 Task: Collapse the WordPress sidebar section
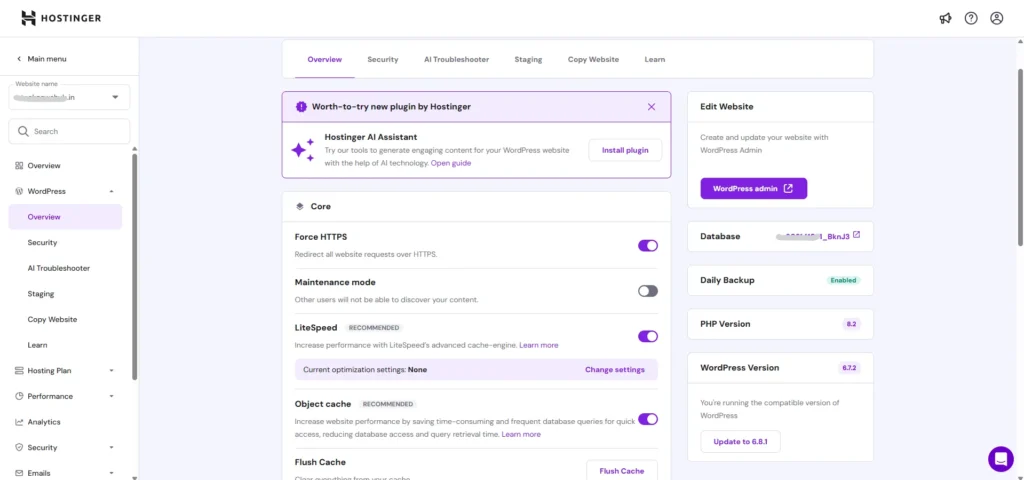(x=112, y=191)
